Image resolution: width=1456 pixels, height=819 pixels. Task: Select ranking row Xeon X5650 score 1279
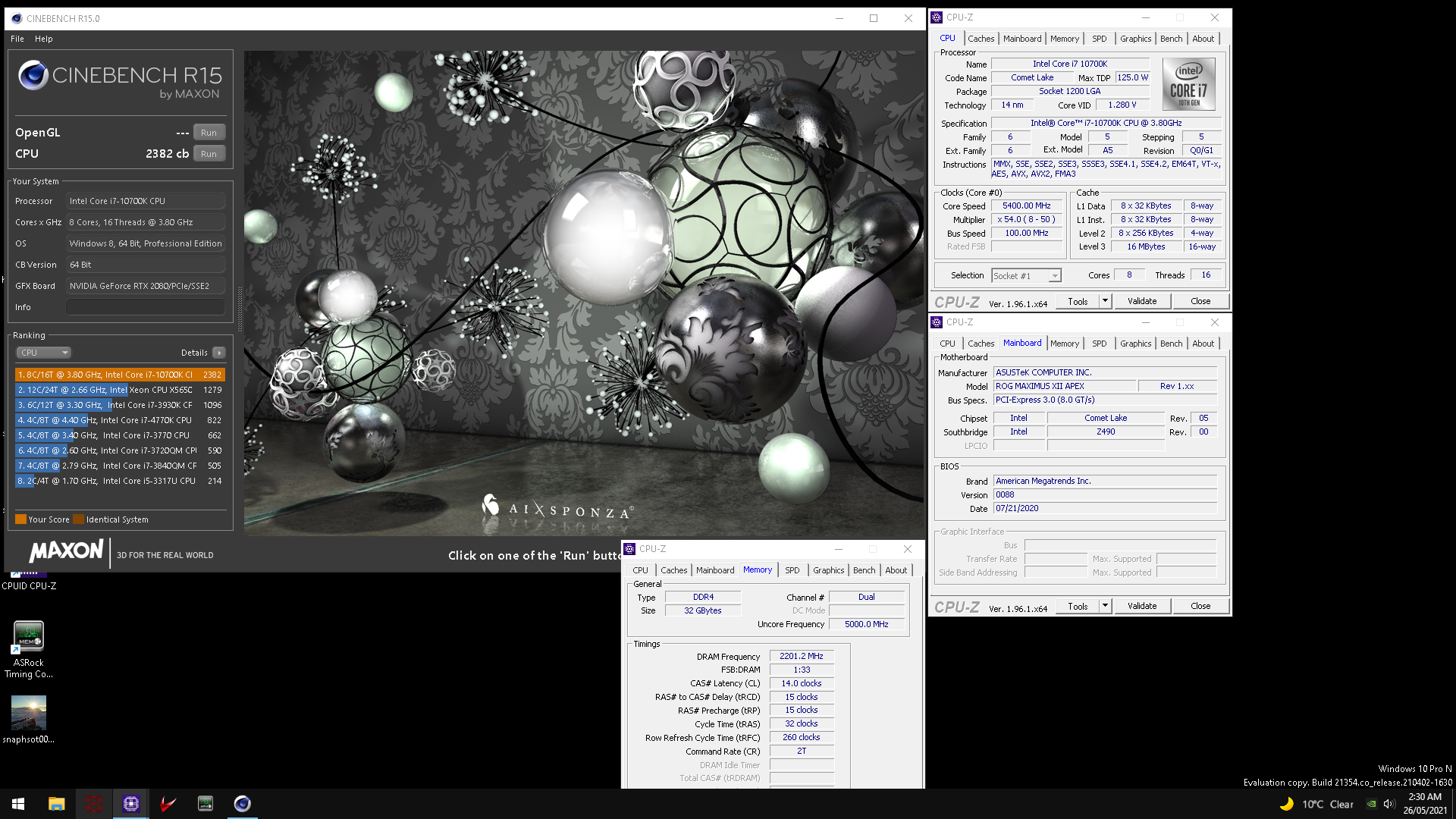pyautogui.click(x=120, y=390)
